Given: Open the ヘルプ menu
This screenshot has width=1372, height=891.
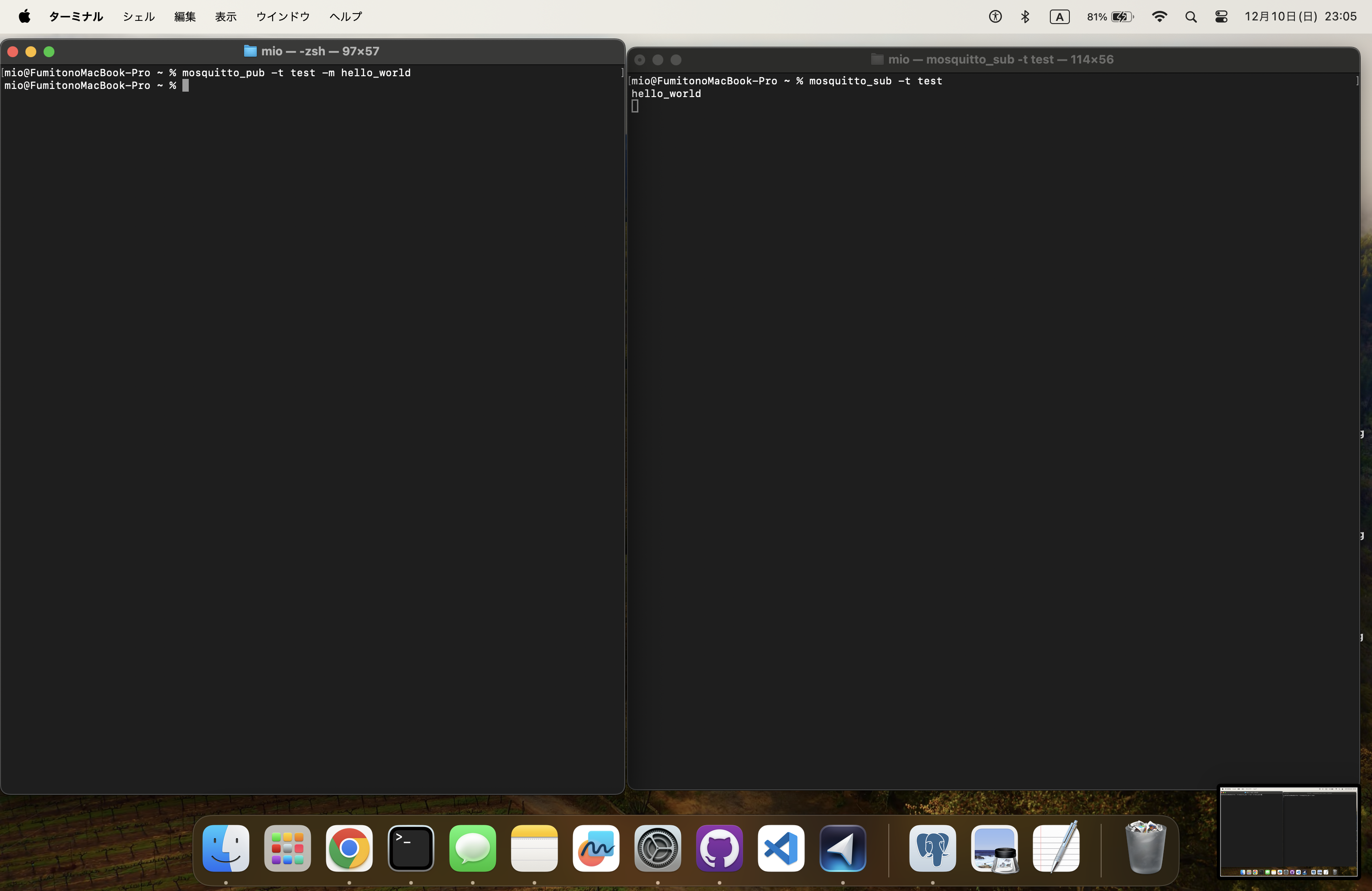Looking at the screenshot, I should coord(345,17).
